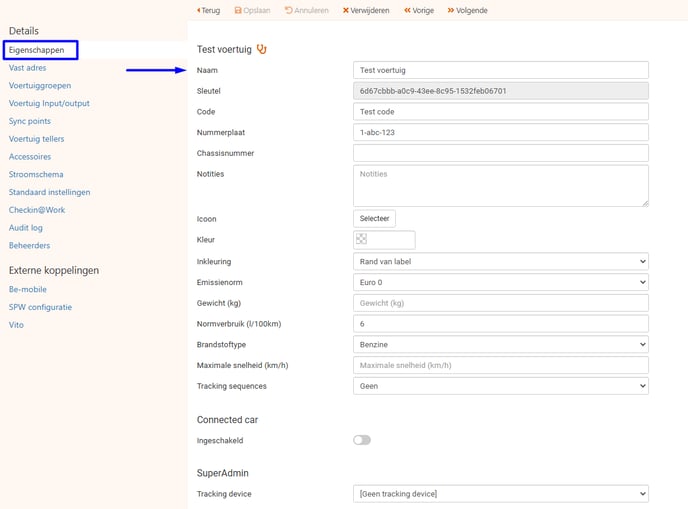This screenshot has height=509, width=688.
Task: Click the Opslaan save icon
Action: tap(238, 10)
